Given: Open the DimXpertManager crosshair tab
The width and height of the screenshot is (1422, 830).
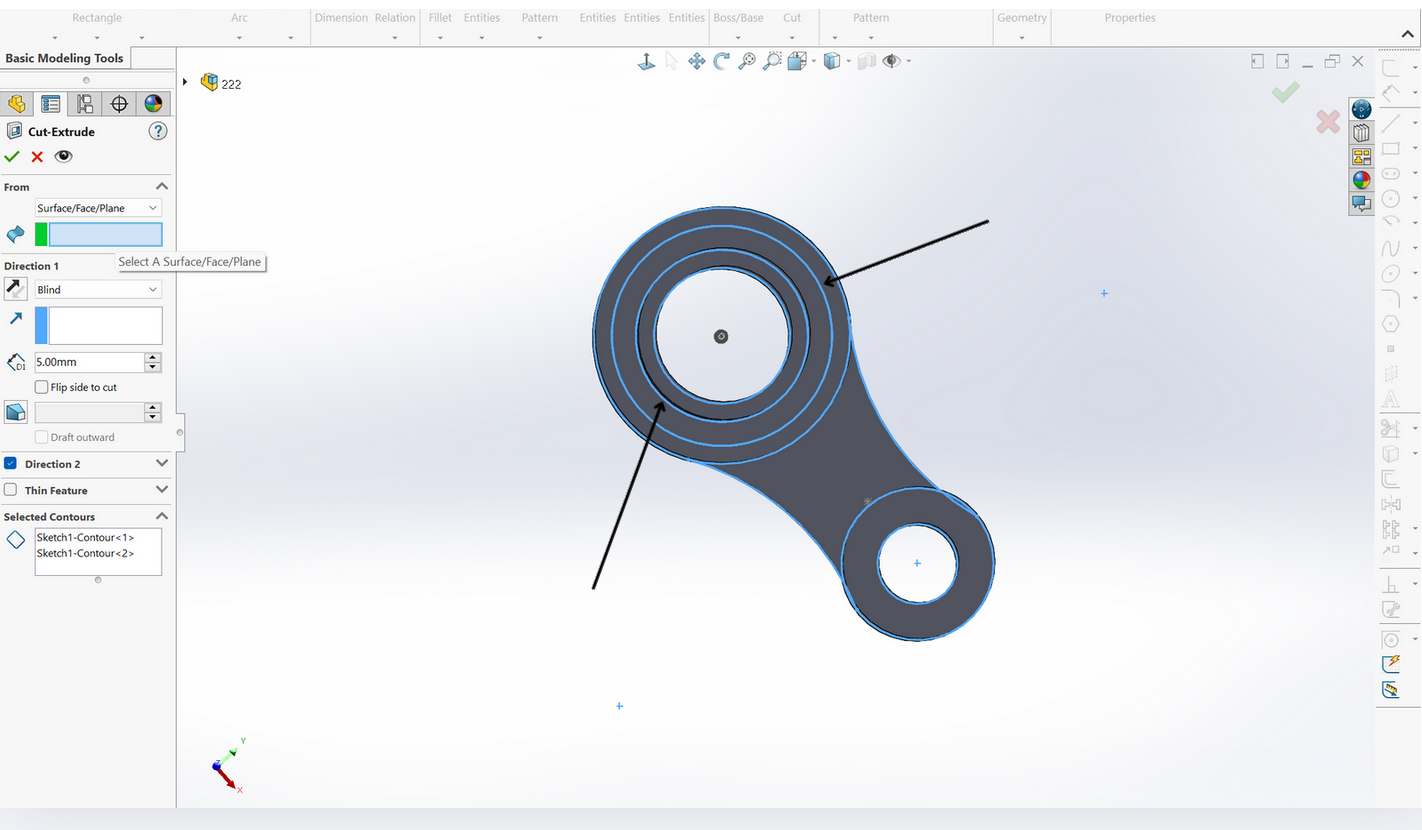Looking at the screenshot, I should (119, 104).
